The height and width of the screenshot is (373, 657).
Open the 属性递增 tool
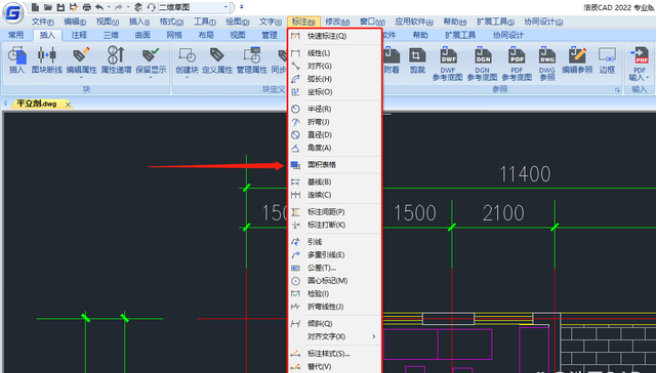[116, 61]
